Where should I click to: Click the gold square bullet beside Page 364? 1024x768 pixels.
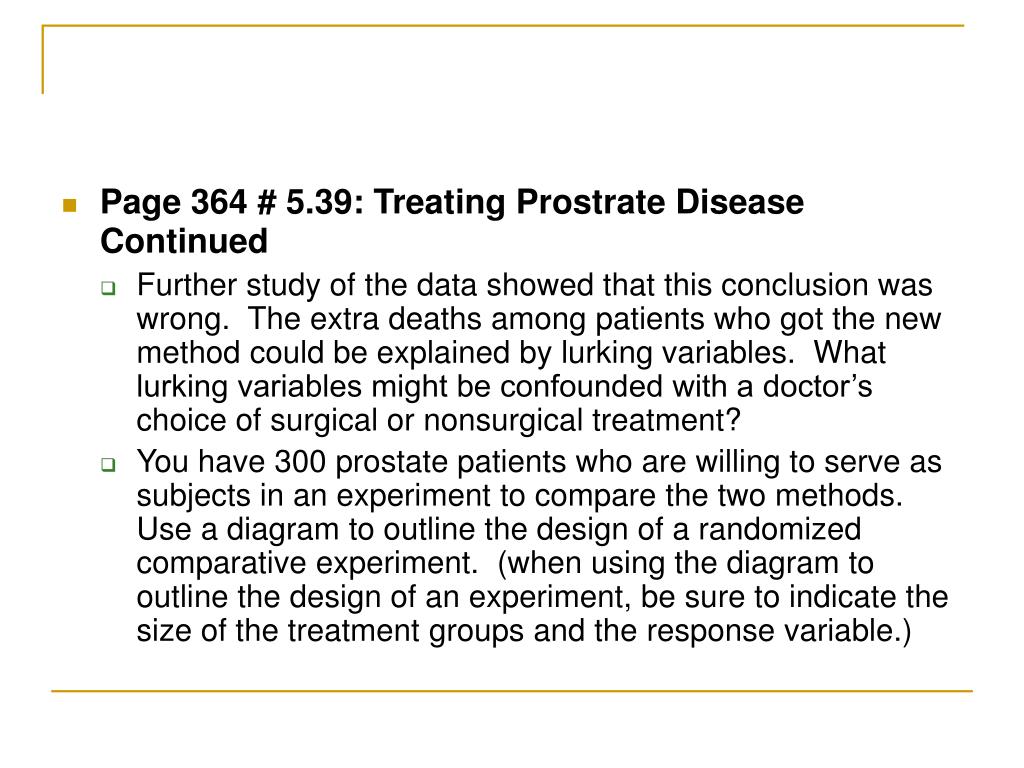coord(70,206)
